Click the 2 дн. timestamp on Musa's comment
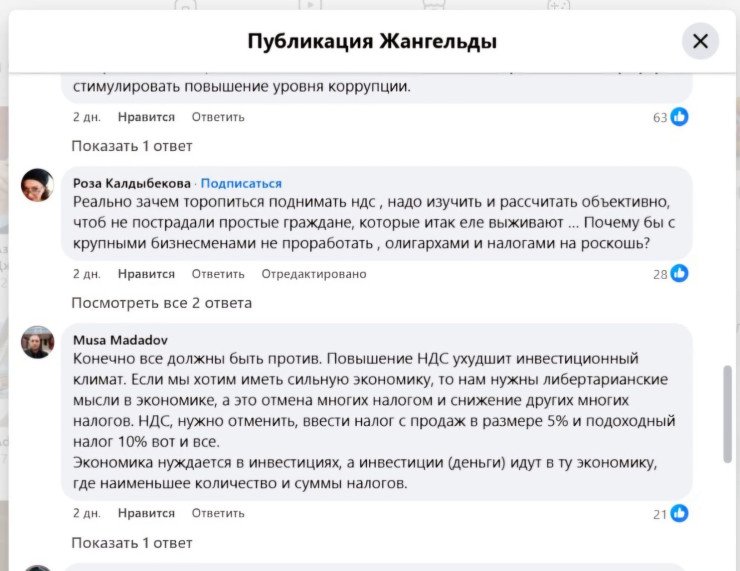The image size is (740, 571). coord(87,514)
